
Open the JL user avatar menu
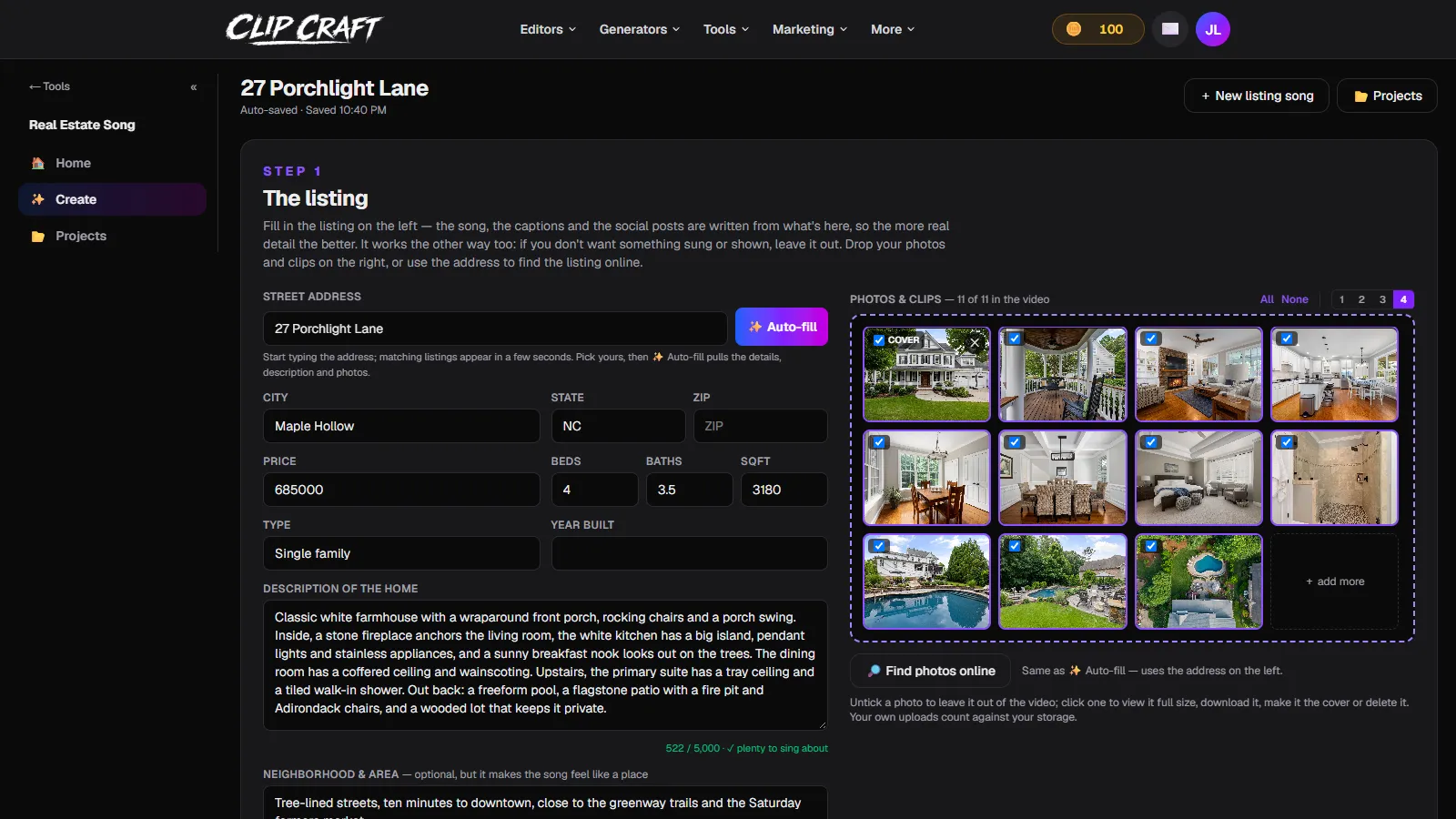(x=1213, y=29)
